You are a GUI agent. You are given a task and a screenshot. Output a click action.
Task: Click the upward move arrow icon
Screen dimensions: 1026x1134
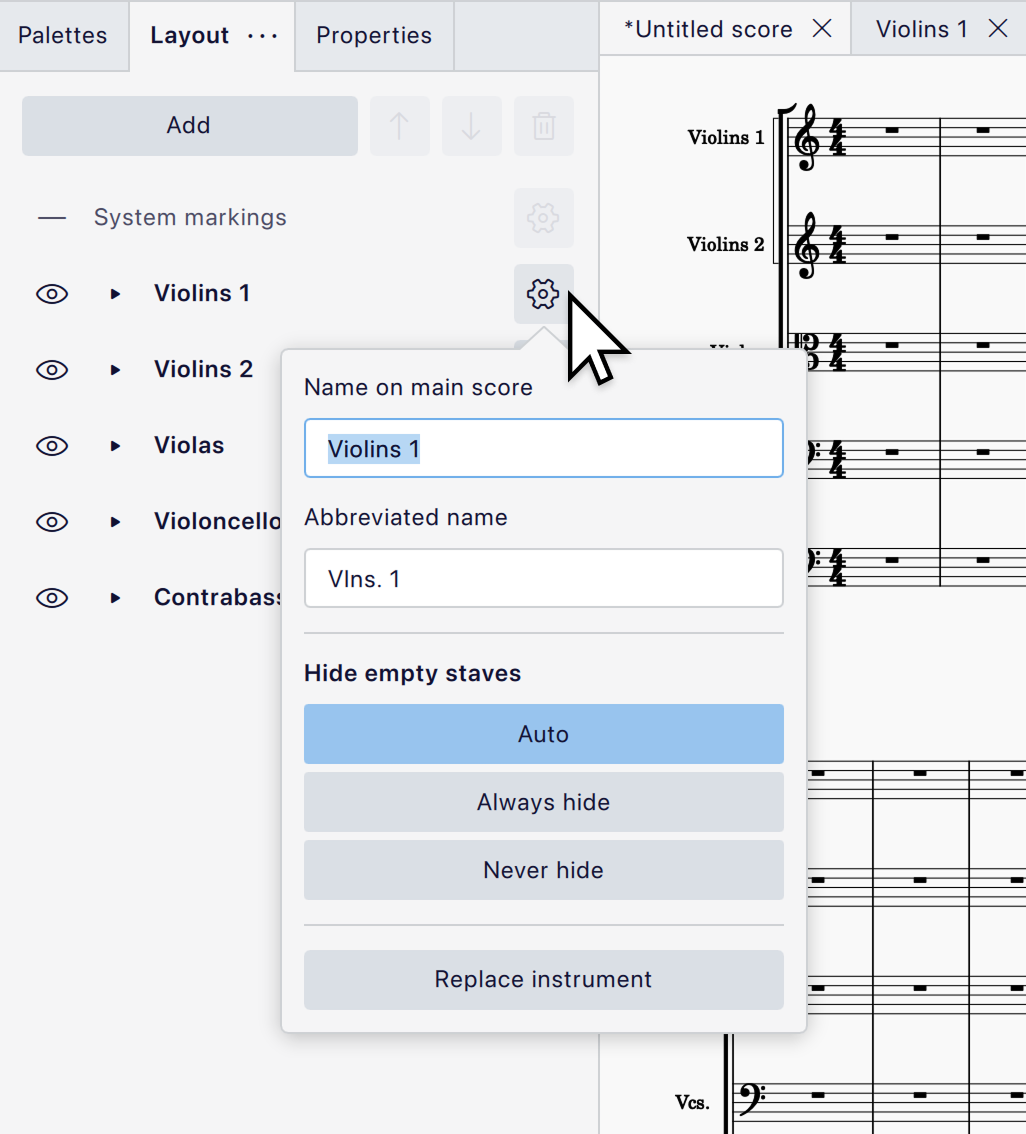399,125
